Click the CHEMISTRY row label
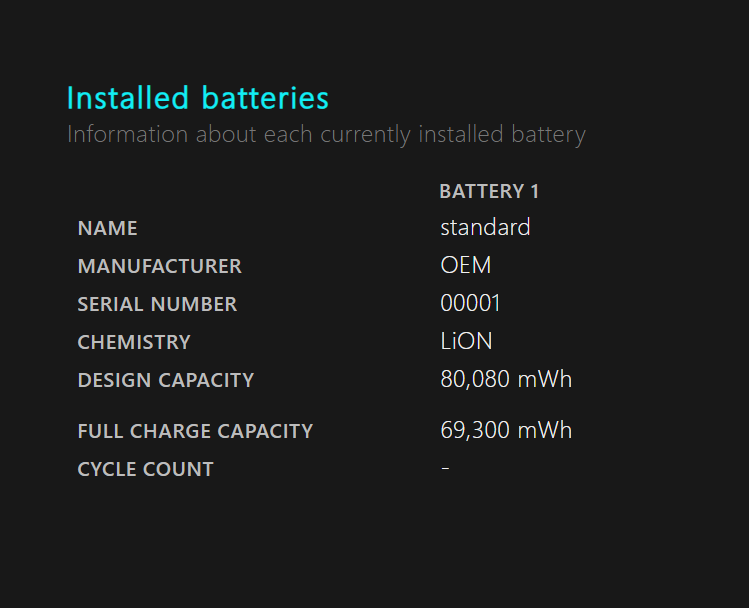Screen dimensions: 749x608 tap(134, 342)
